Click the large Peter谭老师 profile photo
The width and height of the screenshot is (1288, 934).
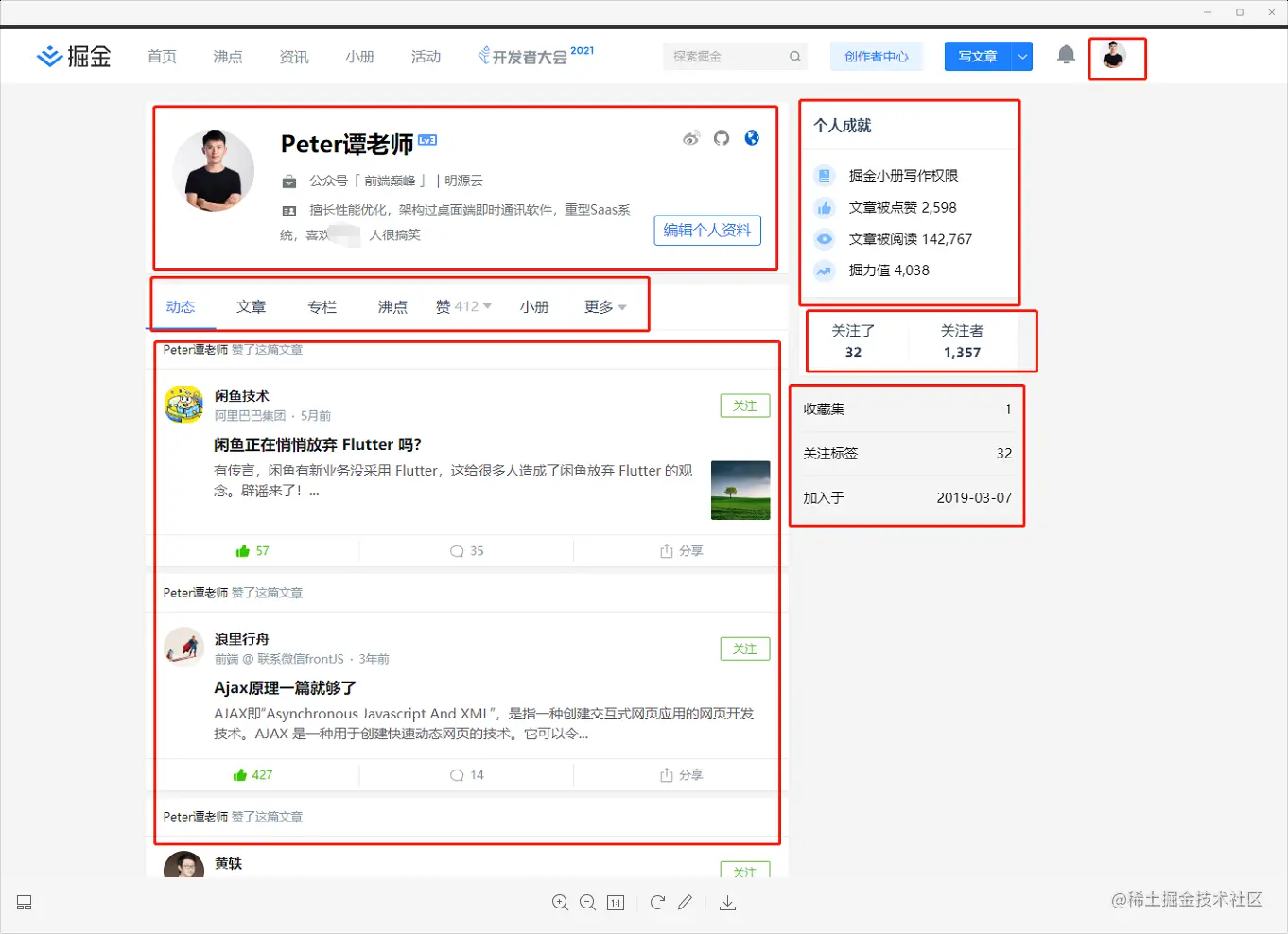tap(214, 170)
